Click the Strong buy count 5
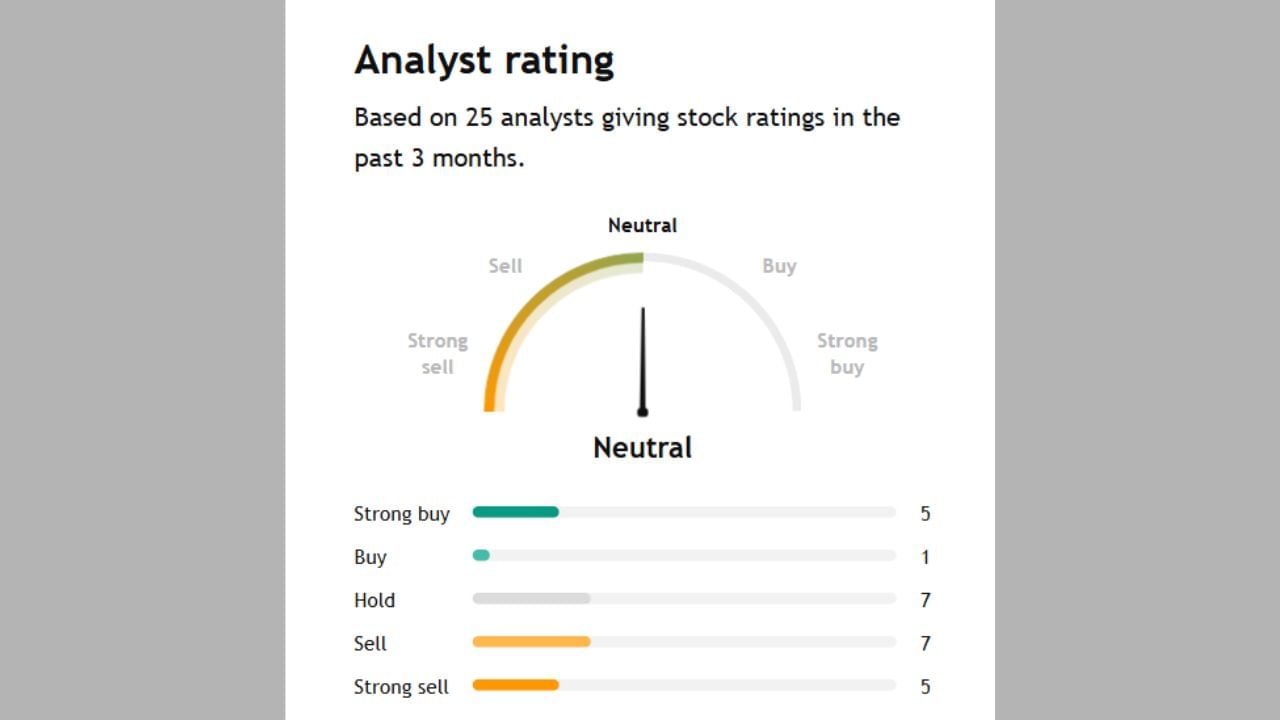Image resolution: width=1280 pixels, height=720 pixels. (x=925, y=513)
